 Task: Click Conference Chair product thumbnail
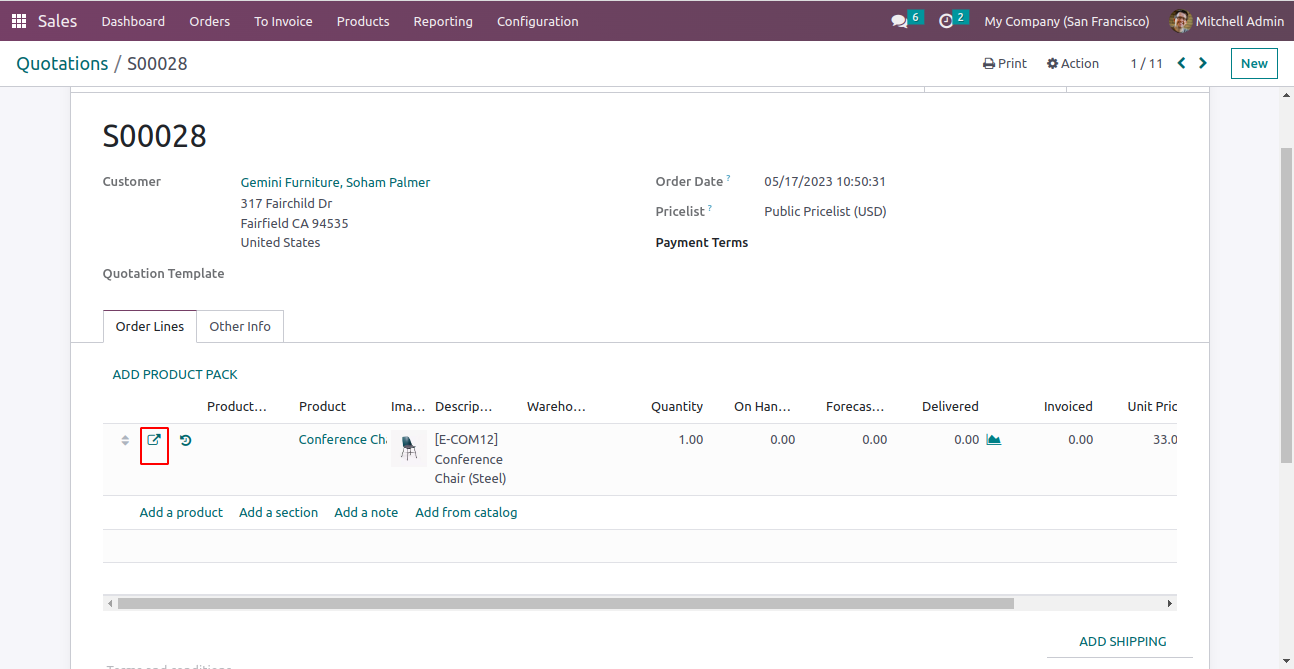[408, 447]
